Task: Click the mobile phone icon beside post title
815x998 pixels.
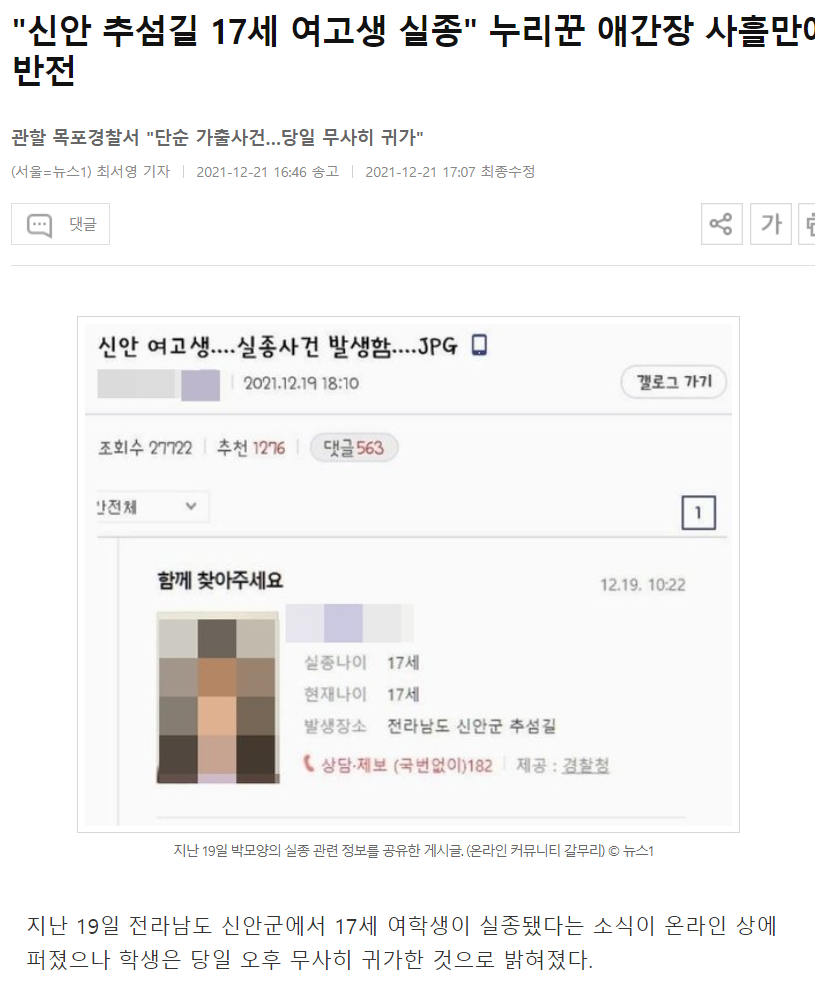Action: pos(479,345)
